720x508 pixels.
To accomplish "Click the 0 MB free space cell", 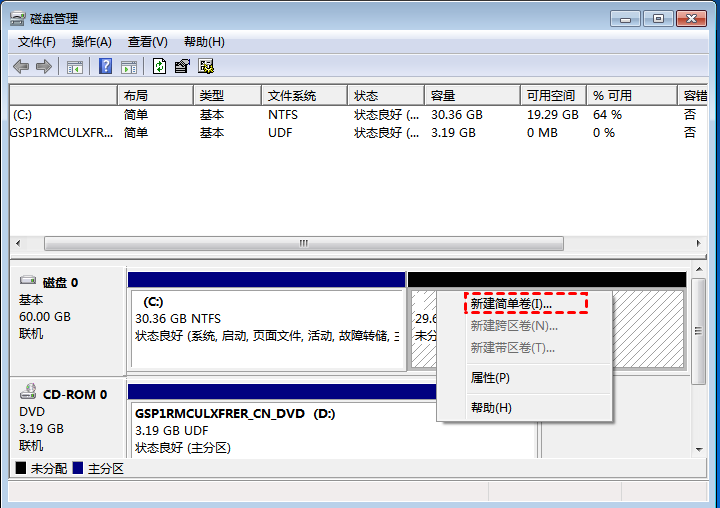I will (542, 133).
